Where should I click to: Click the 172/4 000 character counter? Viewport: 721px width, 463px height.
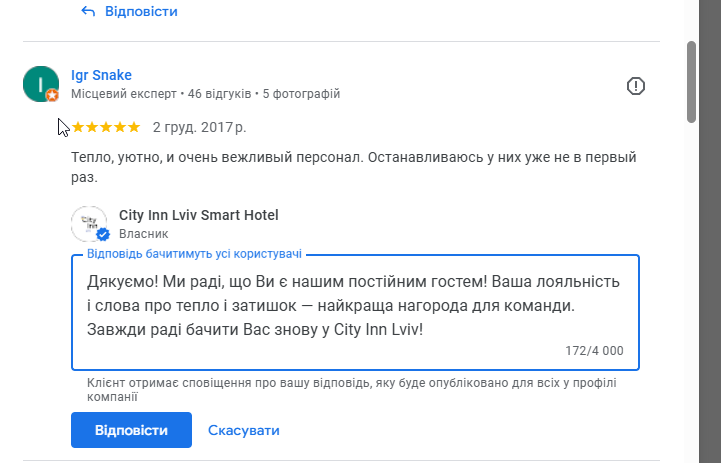click(594, 351)
